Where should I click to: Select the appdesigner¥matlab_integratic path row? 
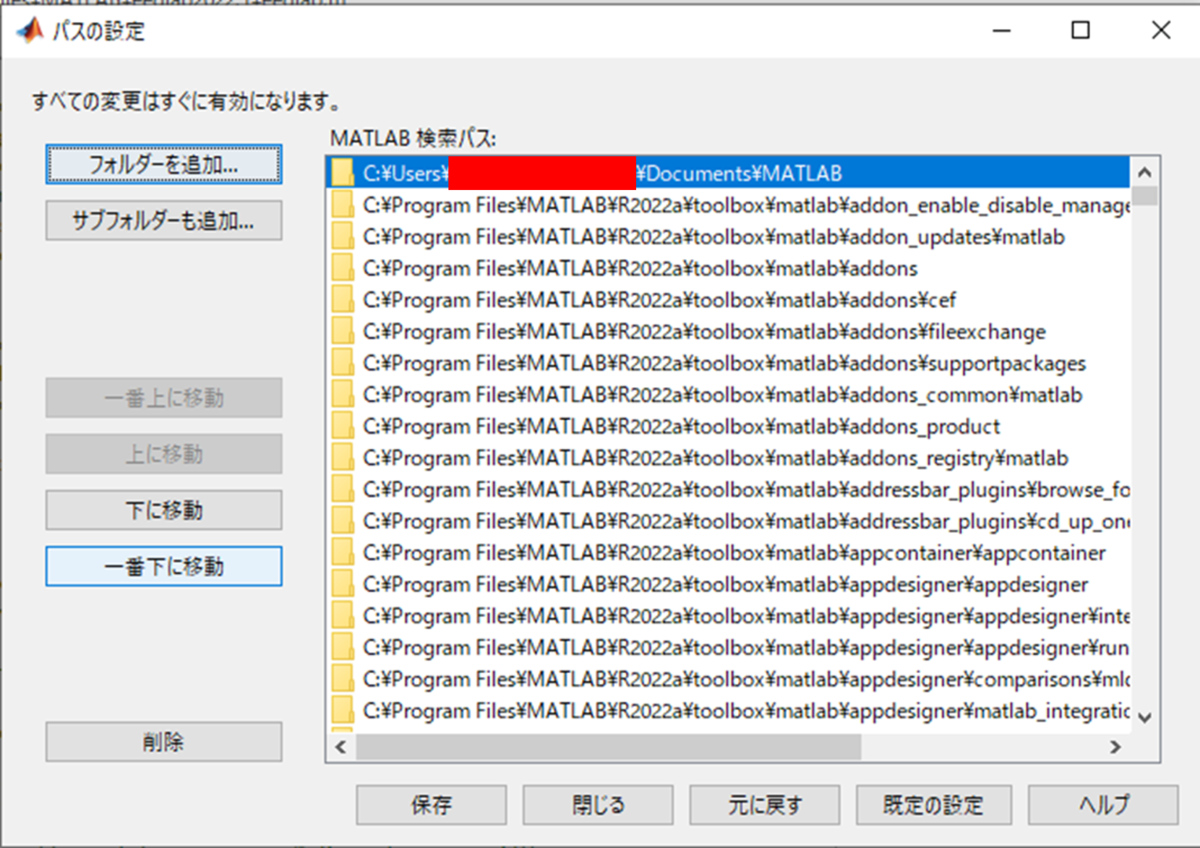coord(730,711)
